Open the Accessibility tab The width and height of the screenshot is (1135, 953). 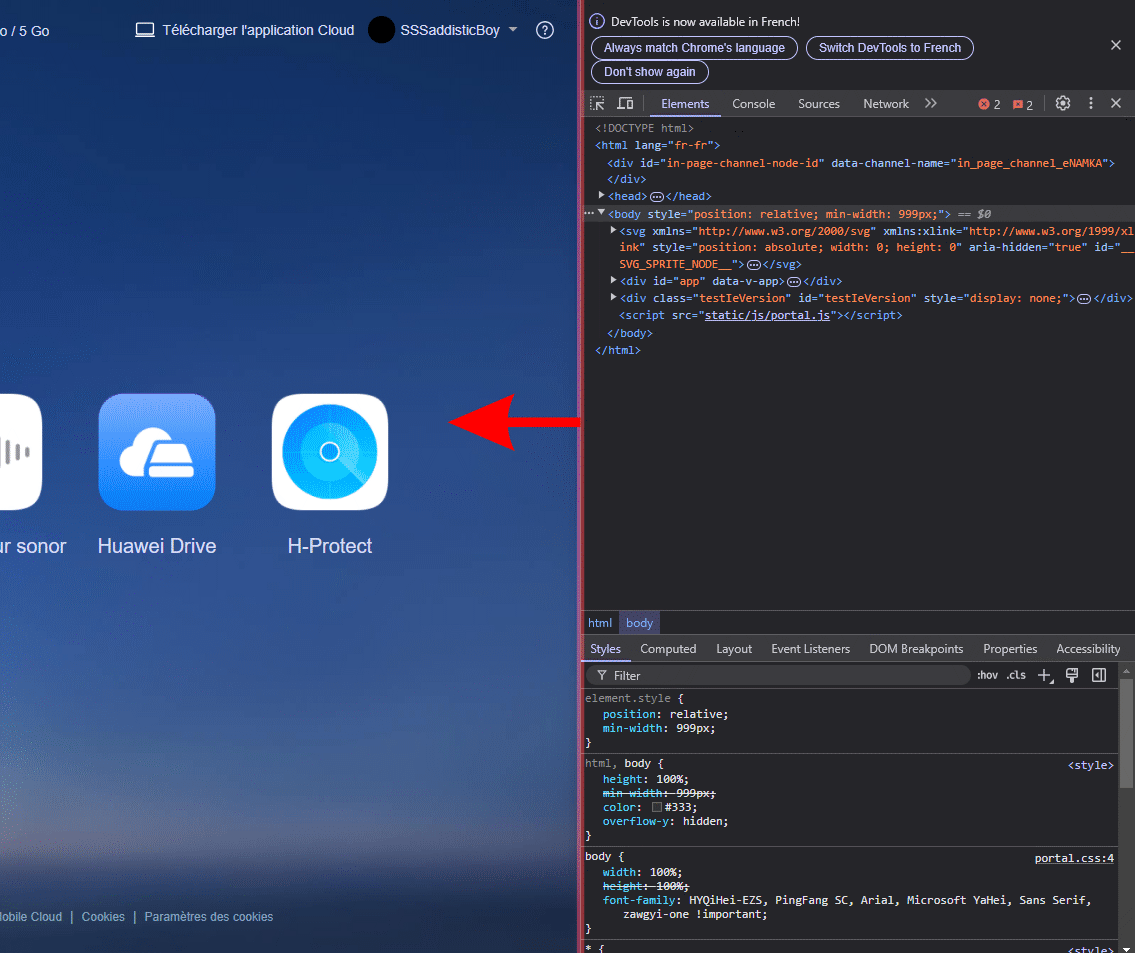(1088, 649)
